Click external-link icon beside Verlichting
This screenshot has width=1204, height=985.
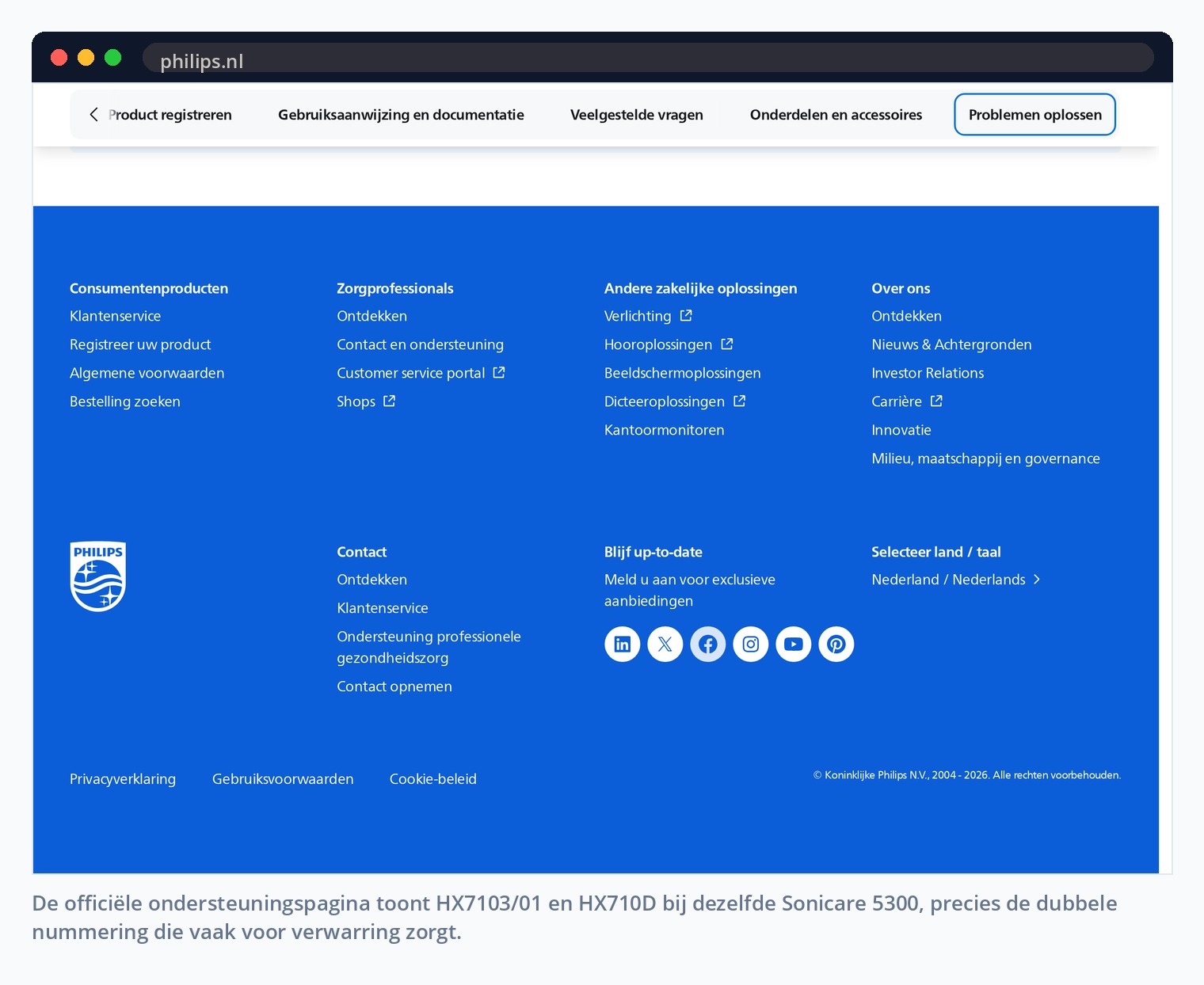[686, 315]
